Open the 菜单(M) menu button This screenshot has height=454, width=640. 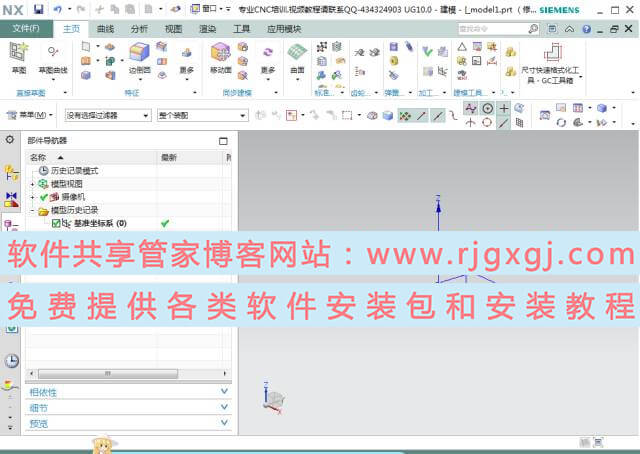tap(31, 115)
